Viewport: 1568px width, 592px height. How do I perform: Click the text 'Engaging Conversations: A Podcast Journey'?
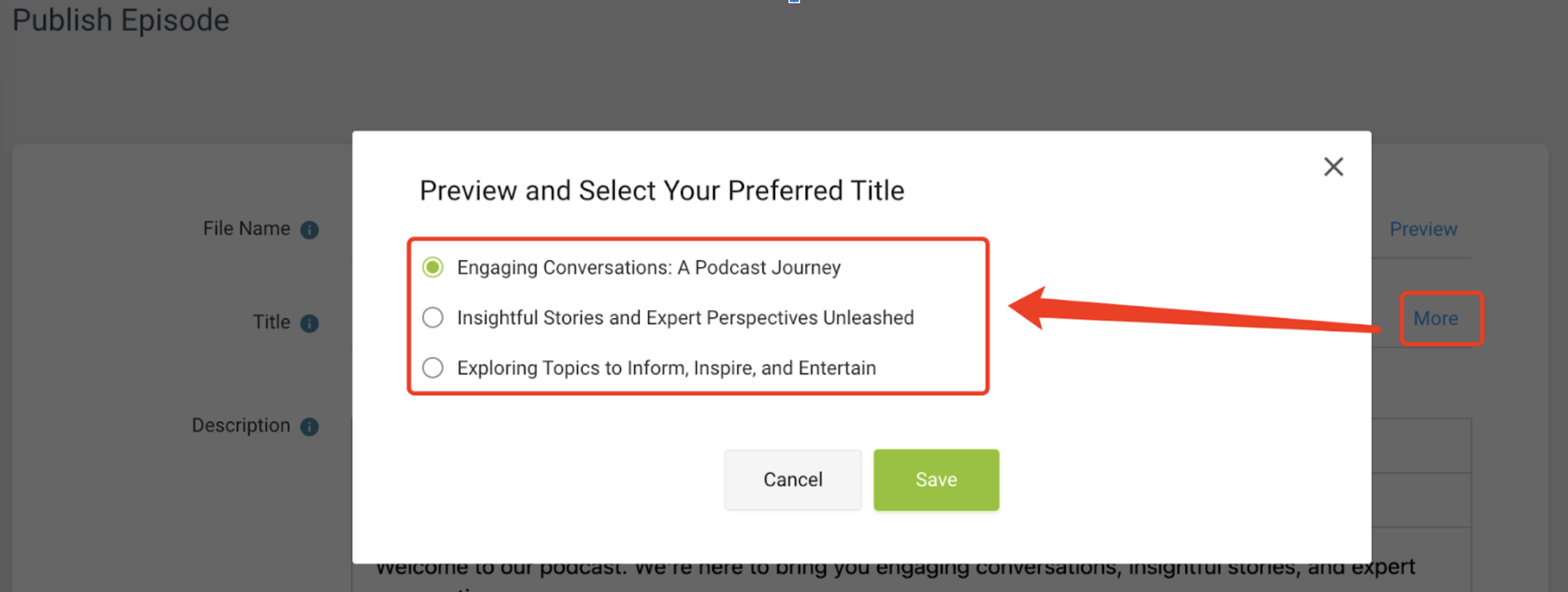(x=648, y=267)
